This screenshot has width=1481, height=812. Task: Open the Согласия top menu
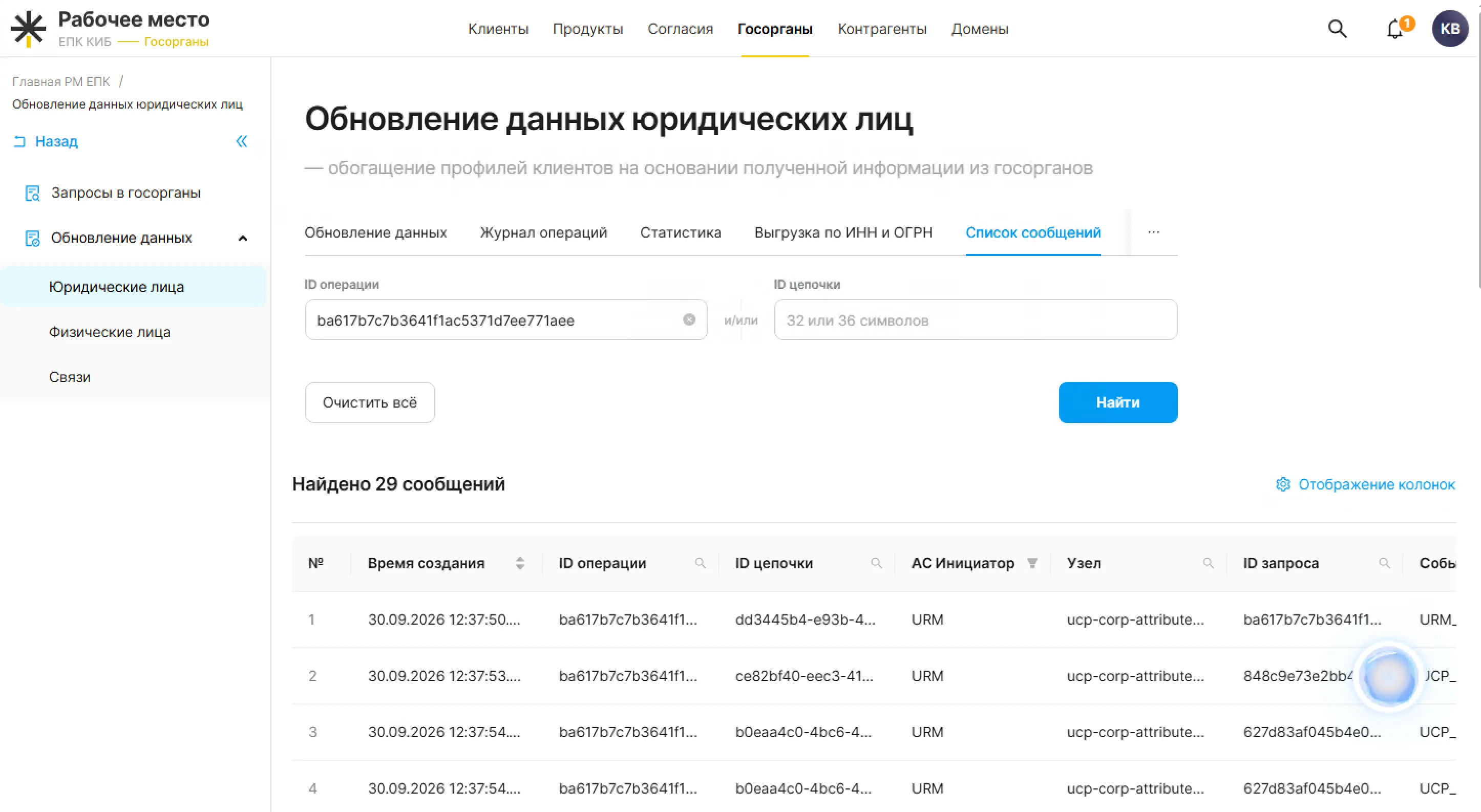click(x=680, y=29)
